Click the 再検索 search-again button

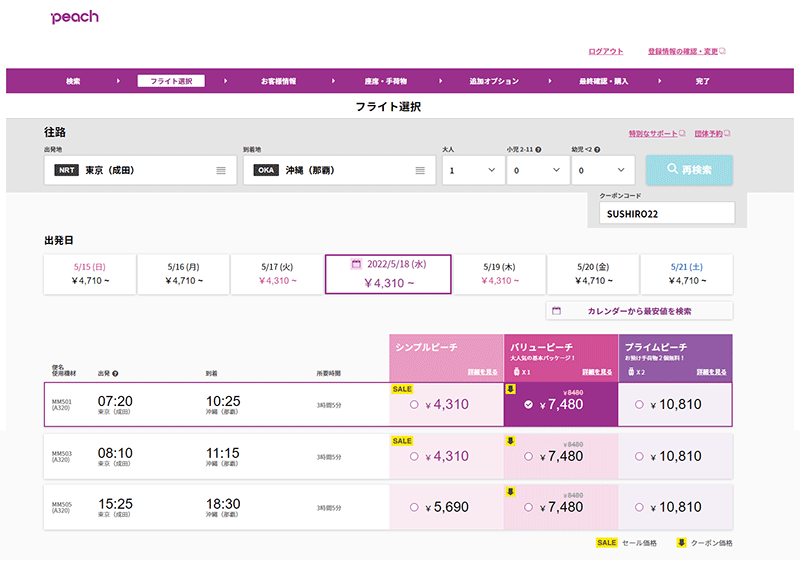[x=689, y=170]
